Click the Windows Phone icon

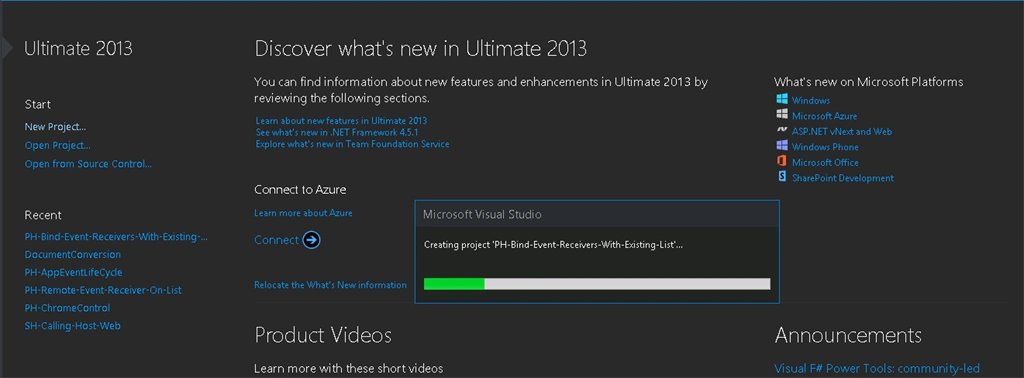782,146
